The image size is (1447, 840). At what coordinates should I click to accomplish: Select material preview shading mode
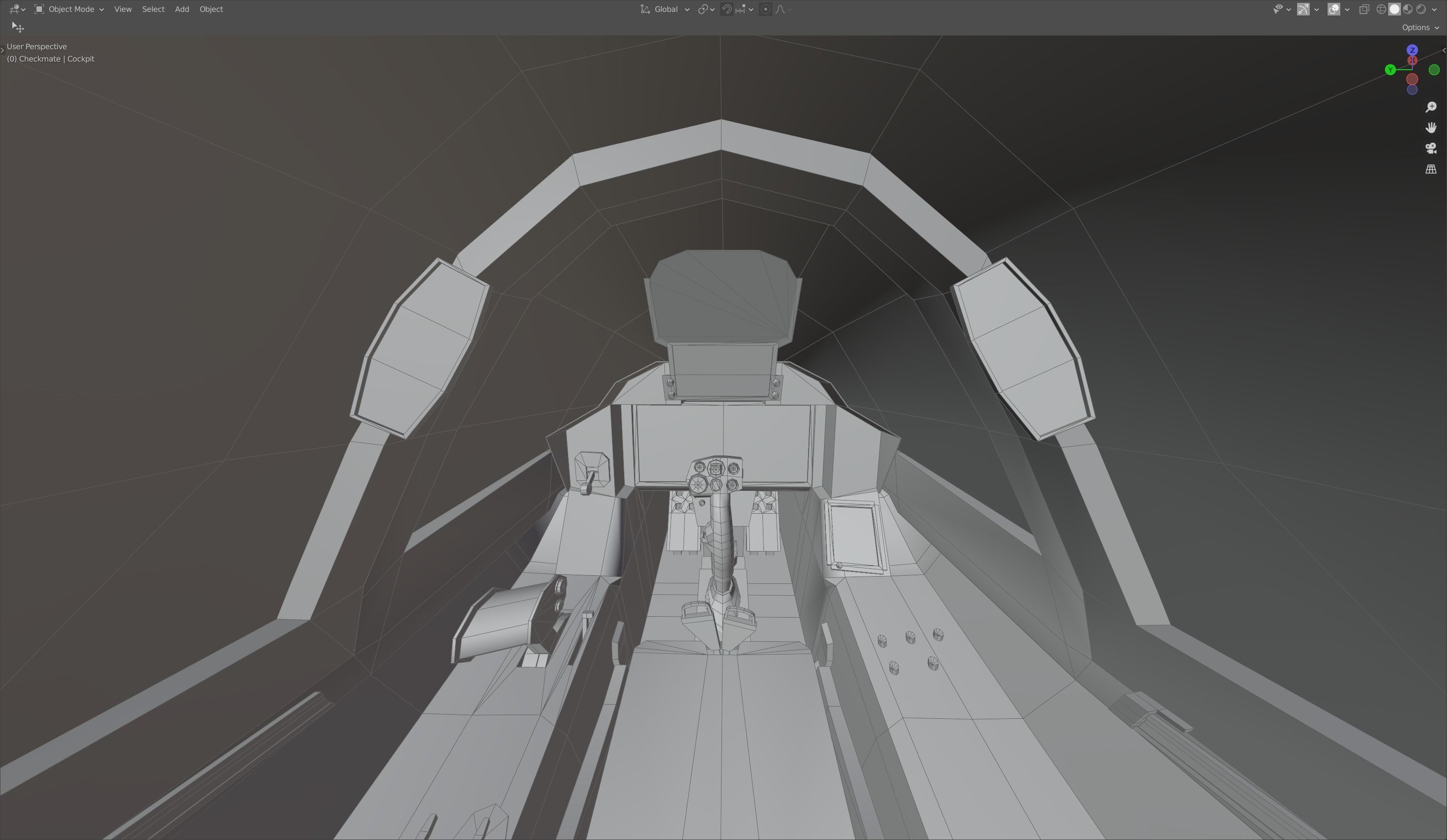[x=1407, y=9]
